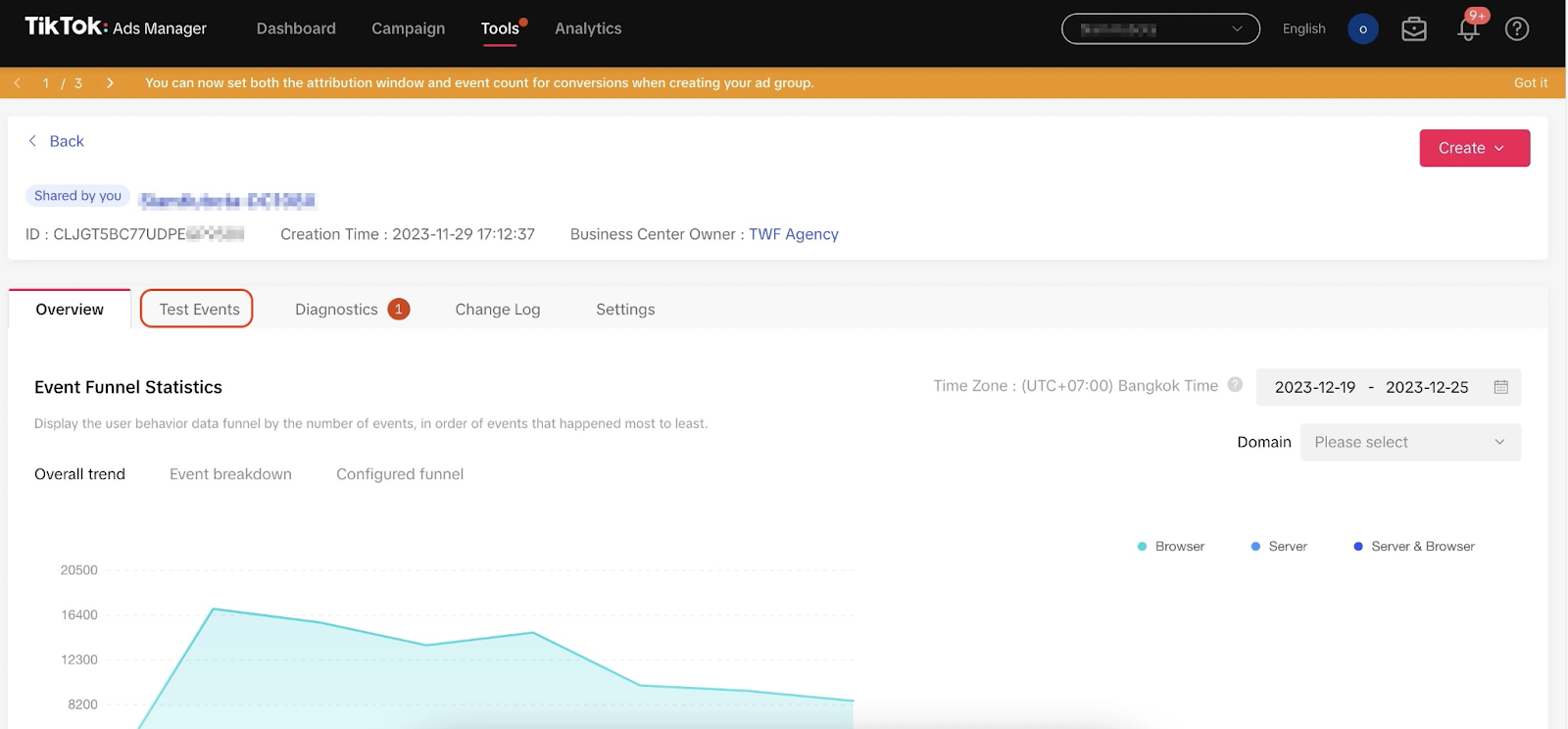The height and width of the screenshot is (729, 1568).
Task: Click the user avatar circle
Action: [1363, 29]
